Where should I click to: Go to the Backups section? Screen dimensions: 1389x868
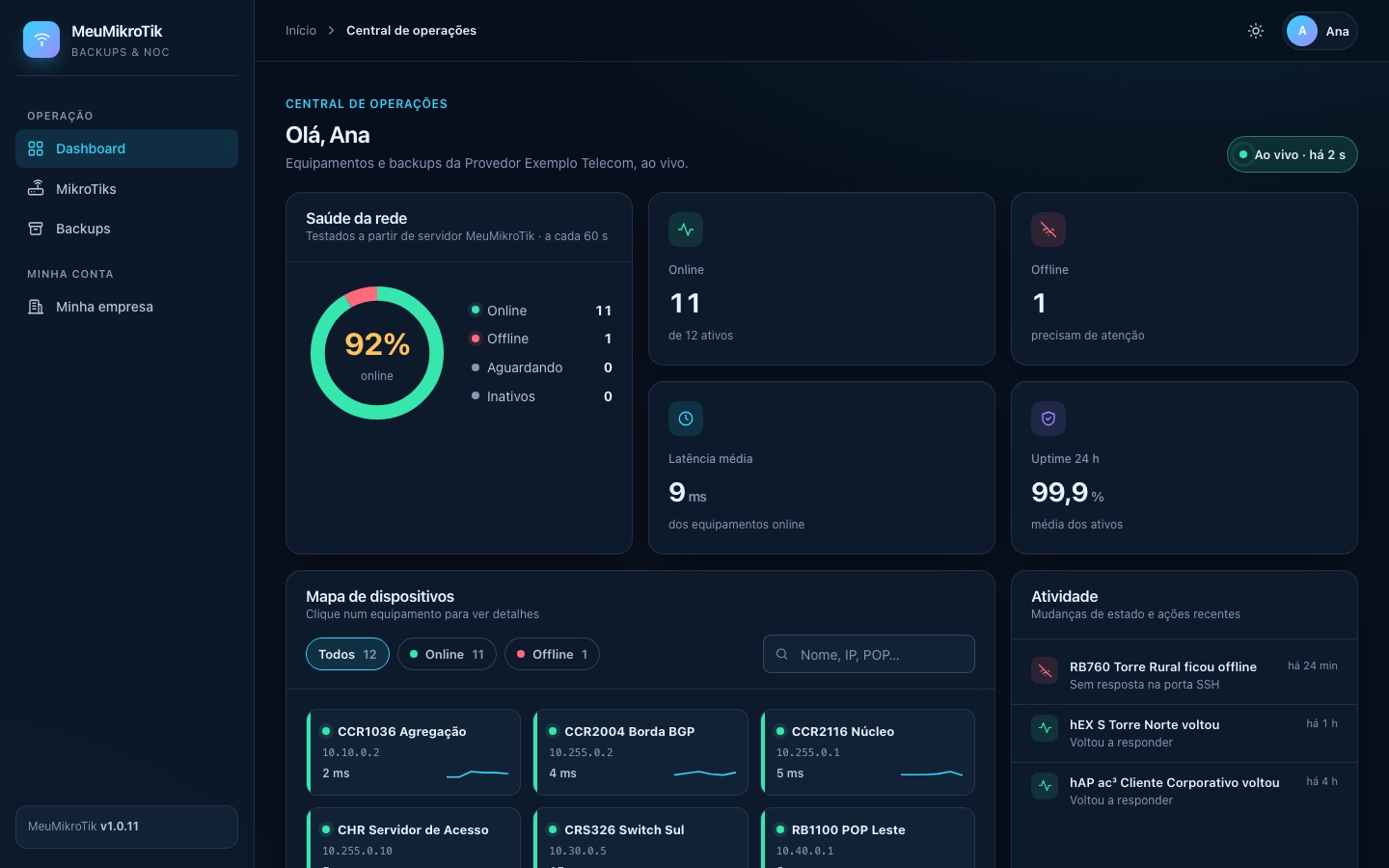click(x=126, y=229)
